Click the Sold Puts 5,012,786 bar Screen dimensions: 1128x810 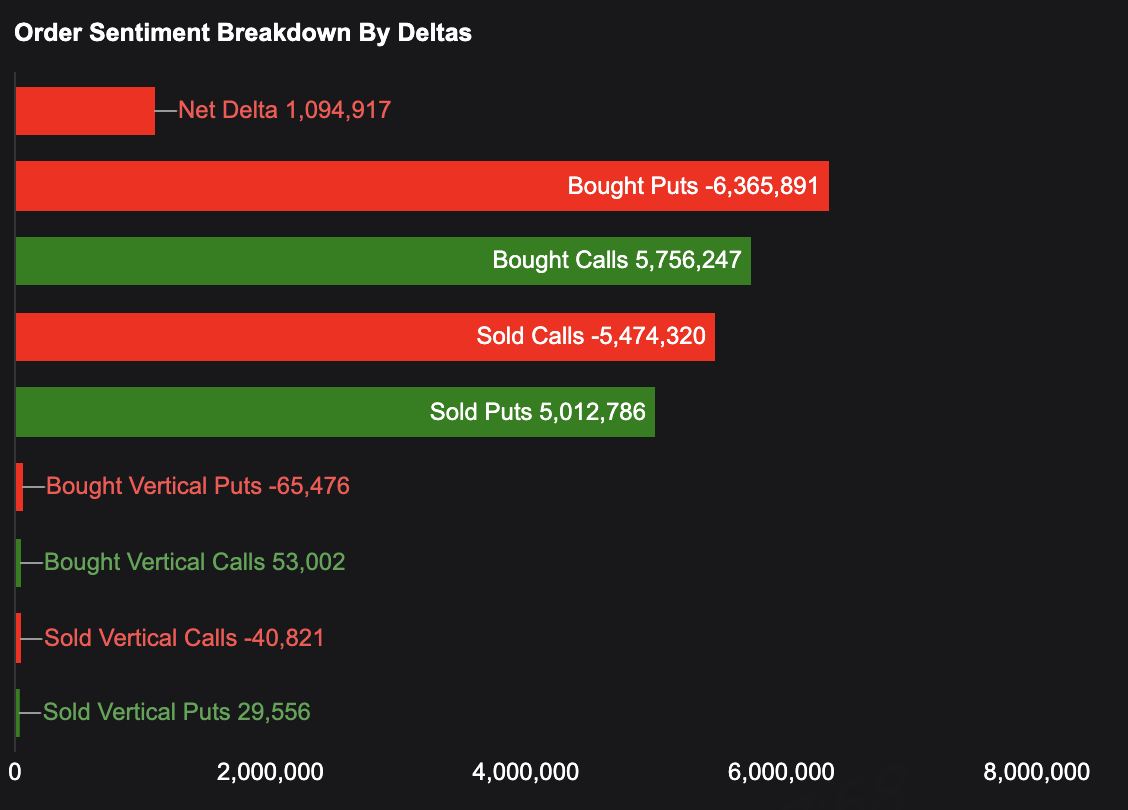[x=335, y=412]
